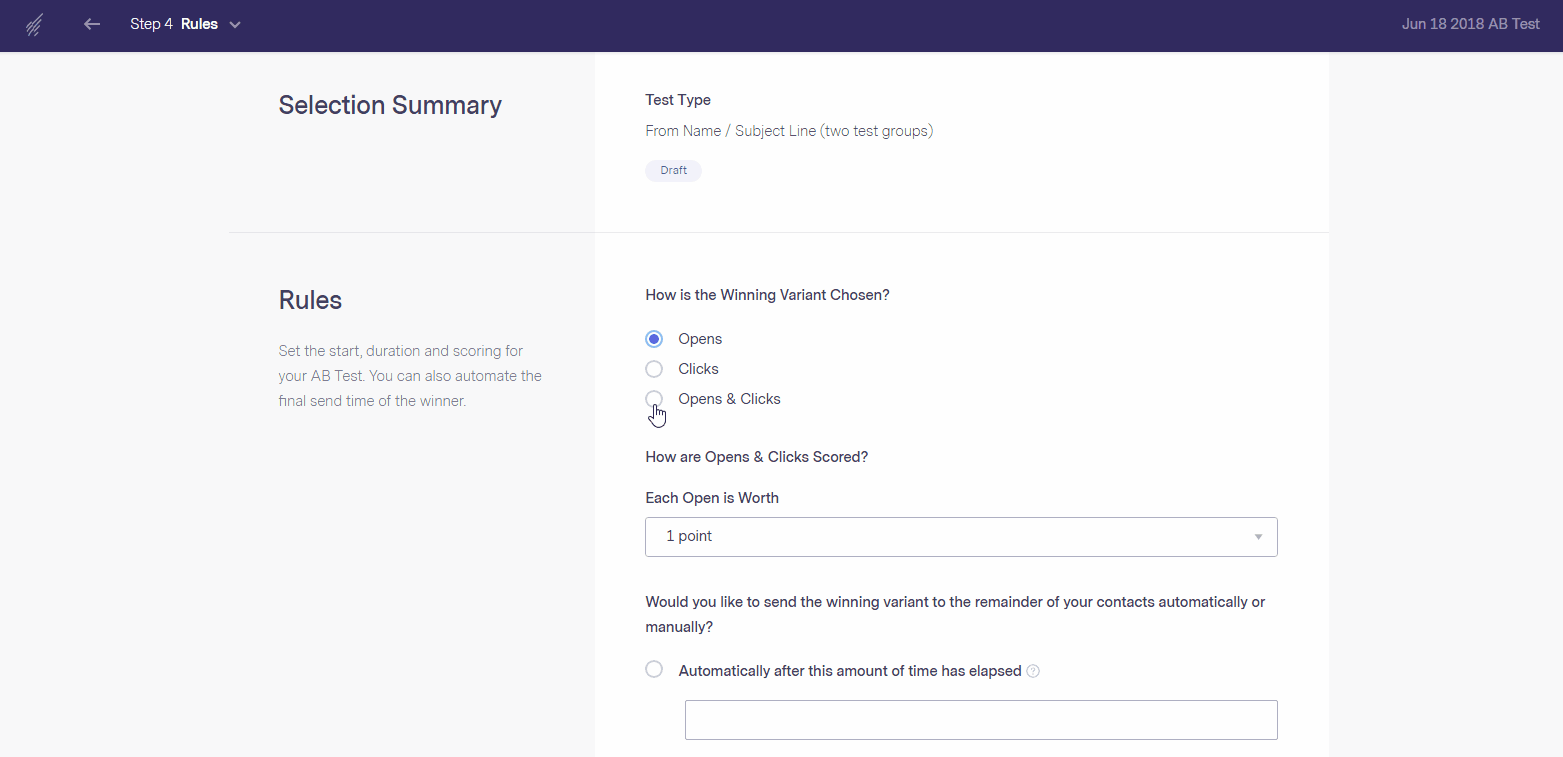Image resolution: width=1563 pixels, height=757 pixels.
Task: Click the app logo icon in header
Action: point(34,25)
